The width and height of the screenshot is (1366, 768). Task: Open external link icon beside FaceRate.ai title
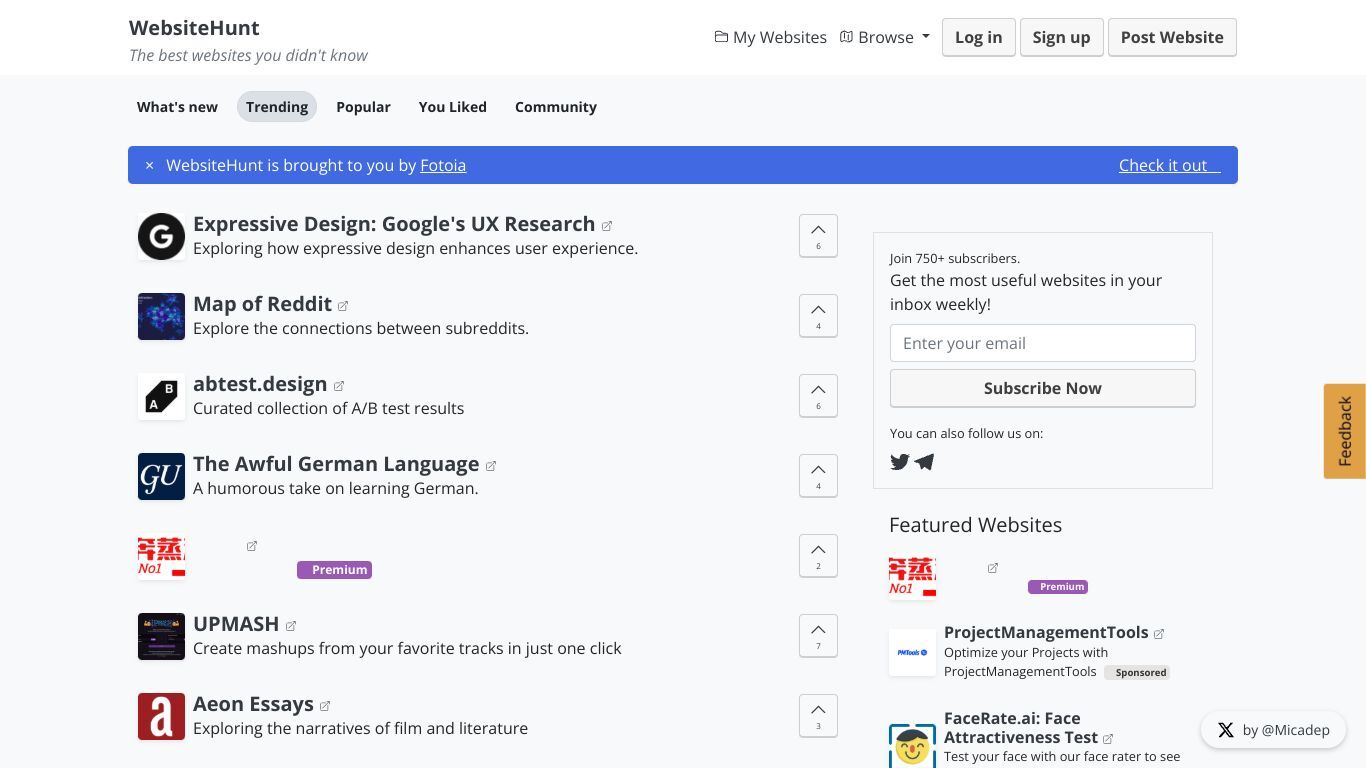[x=1108, y=739]
